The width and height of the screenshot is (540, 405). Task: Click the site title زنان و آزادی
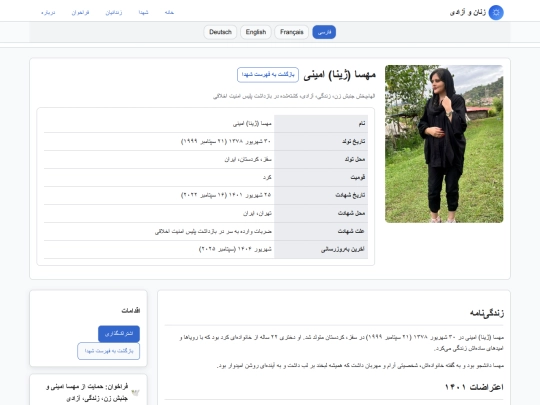[468, 13]
